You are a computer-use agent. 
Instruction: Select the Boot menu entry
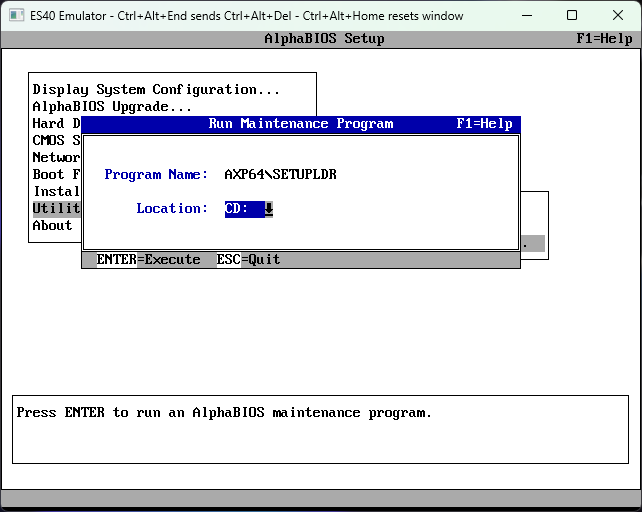(57, 174)
